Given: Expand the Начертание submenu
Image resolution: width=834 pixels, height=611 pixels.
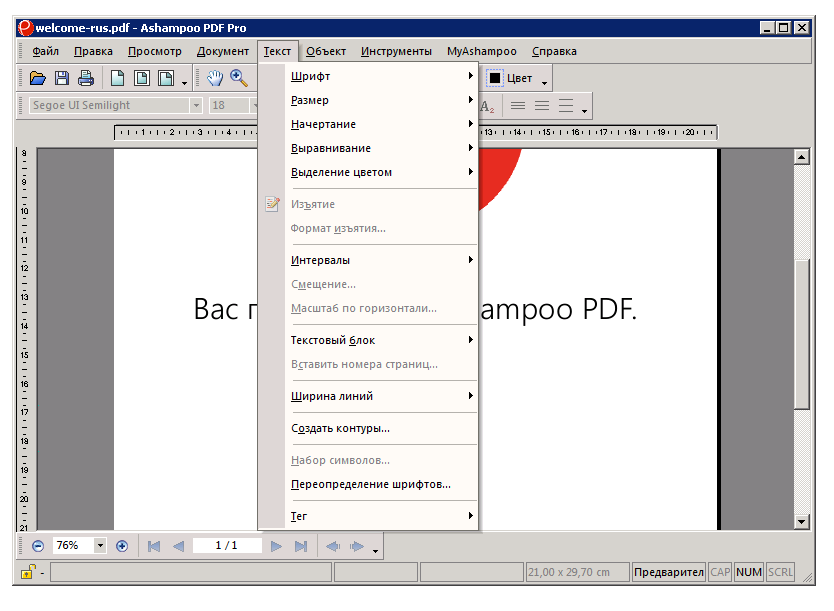Looking at the screenshot, I should point(381,124).
